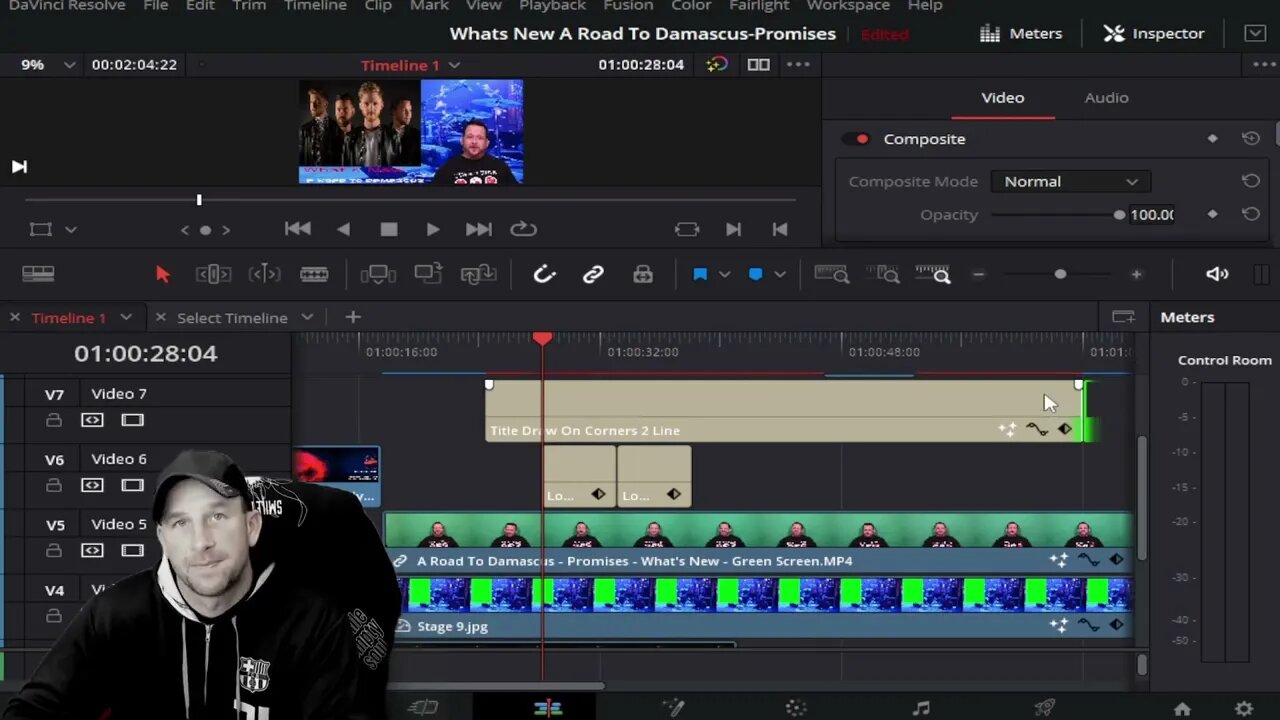Click timeline zoom in plus button

point(1136,274)
